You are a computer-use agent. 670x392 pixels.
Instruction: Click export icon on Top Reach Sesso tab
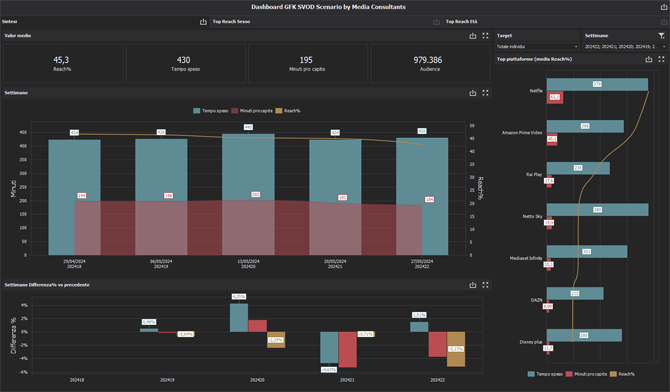436,22
